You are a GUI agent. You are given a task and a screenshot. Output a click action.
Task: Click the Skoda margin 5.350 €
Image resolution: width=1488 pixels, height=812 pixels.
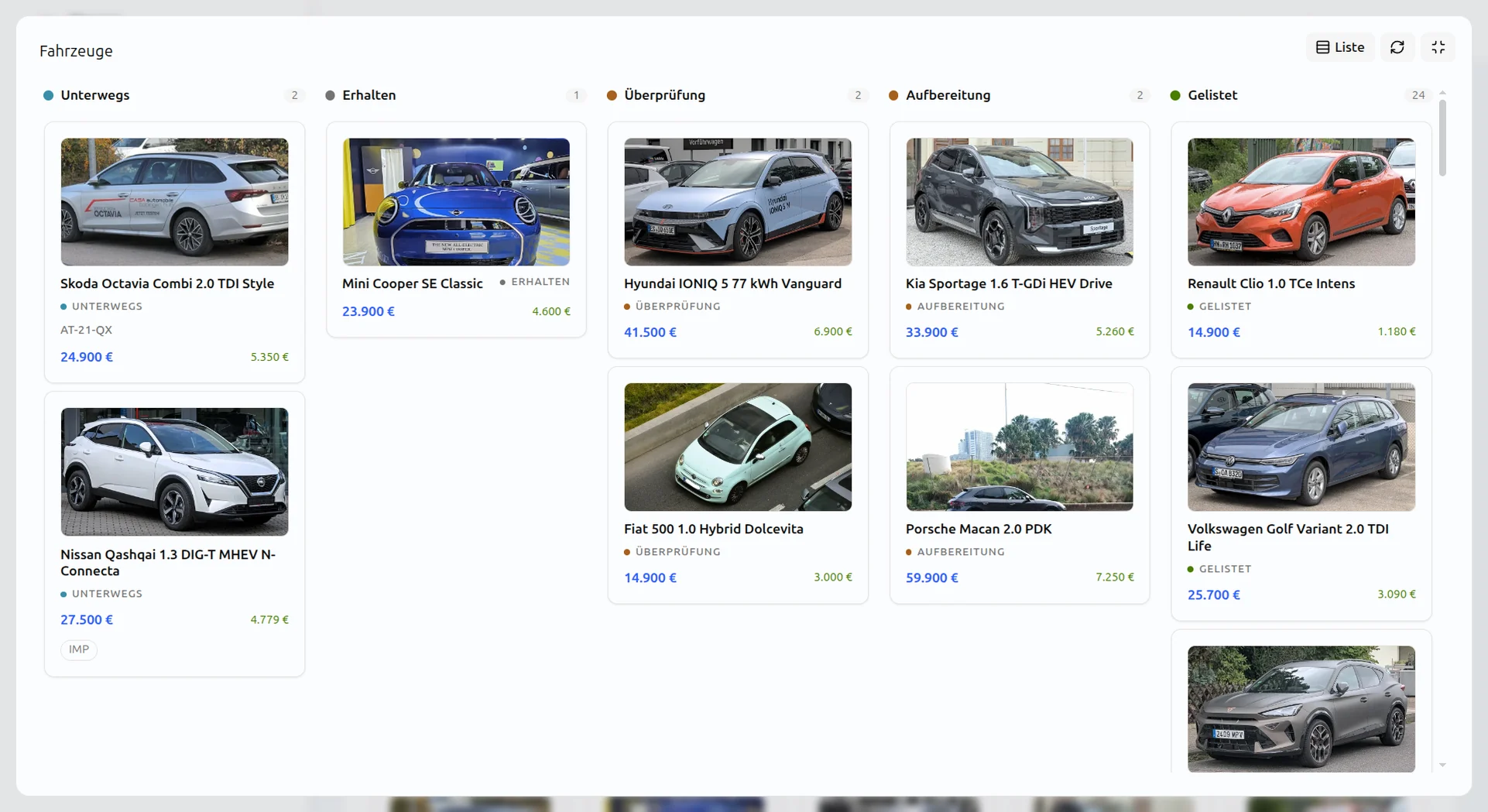pyautogui.click(x=269, y=357)
